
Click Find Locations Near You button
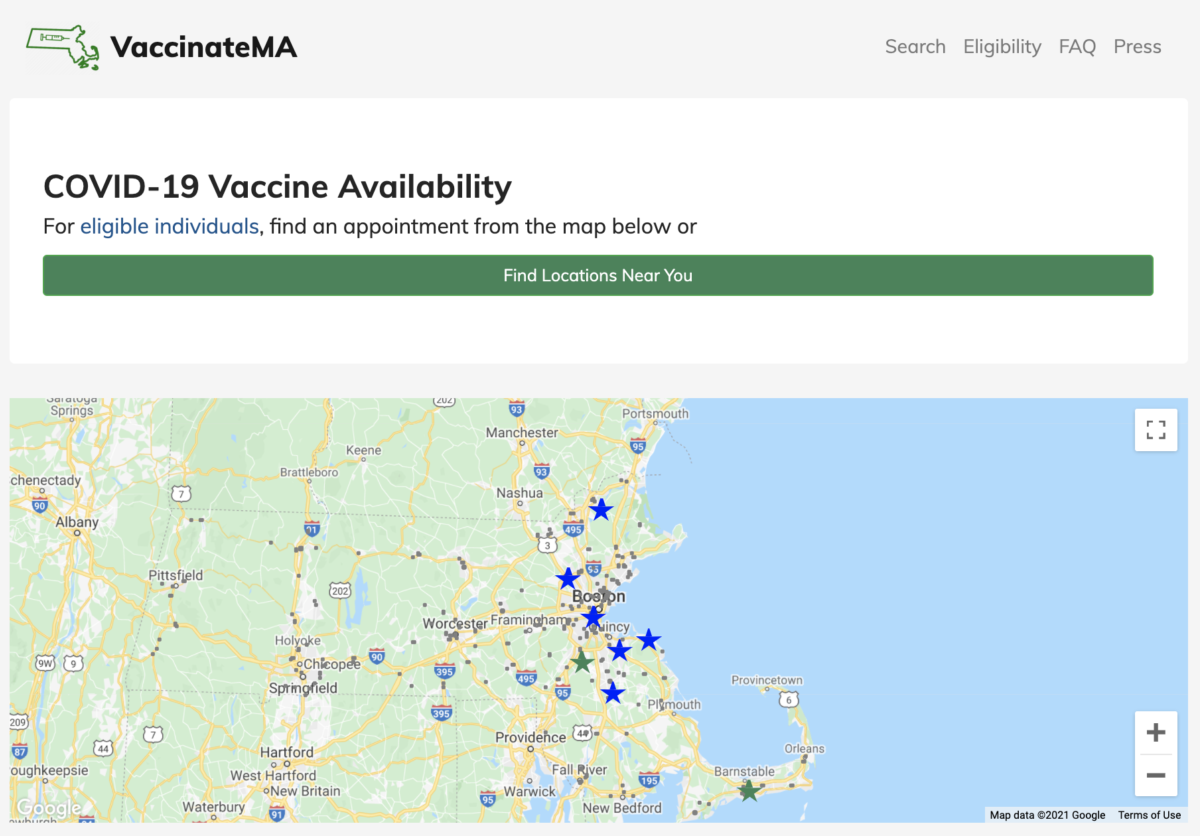[598, 275]
